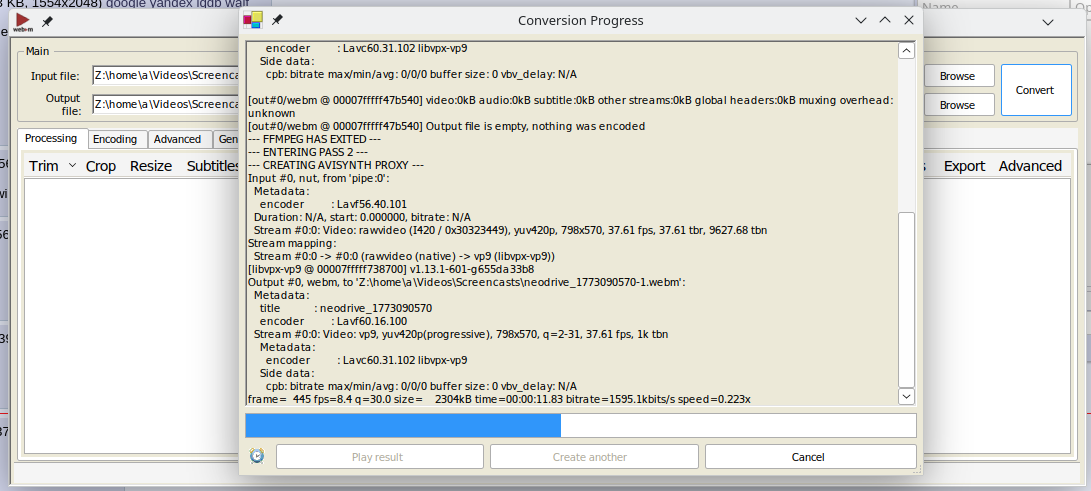Maximize the Conversion Progress dialog

pos(884,20)
